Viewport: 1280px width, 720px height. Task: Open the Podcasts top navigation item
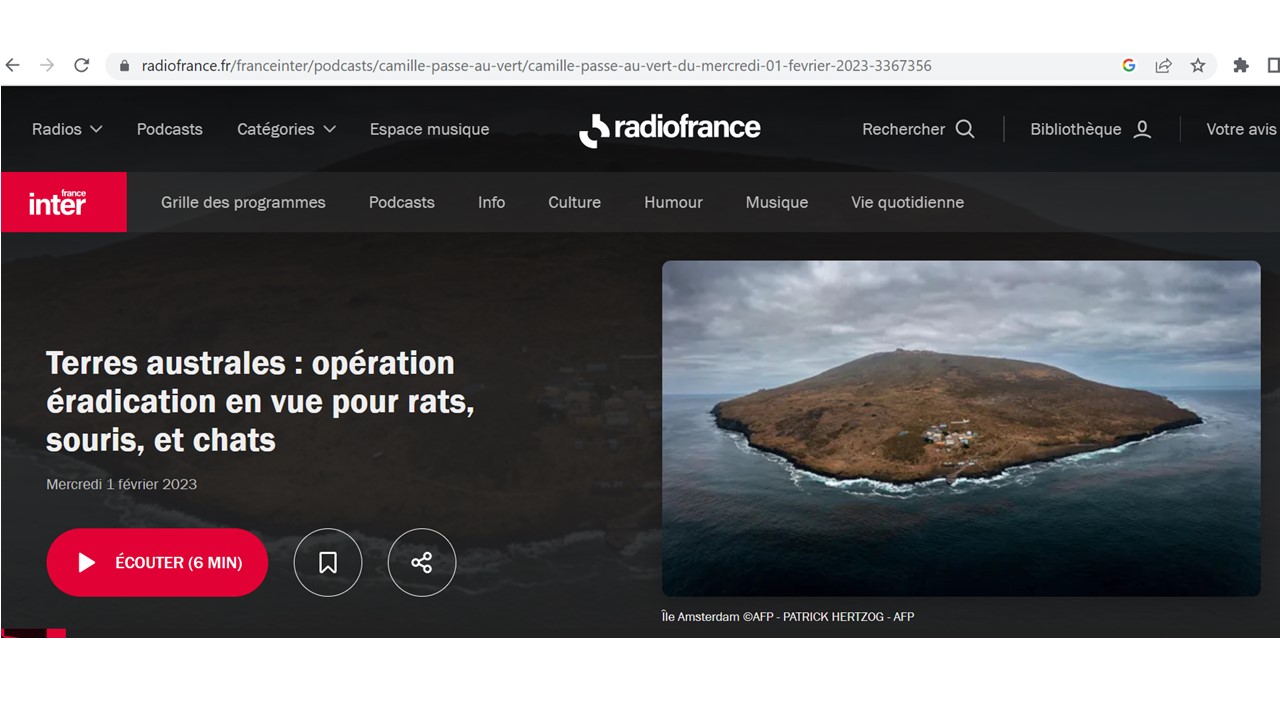tap(169, 129)
